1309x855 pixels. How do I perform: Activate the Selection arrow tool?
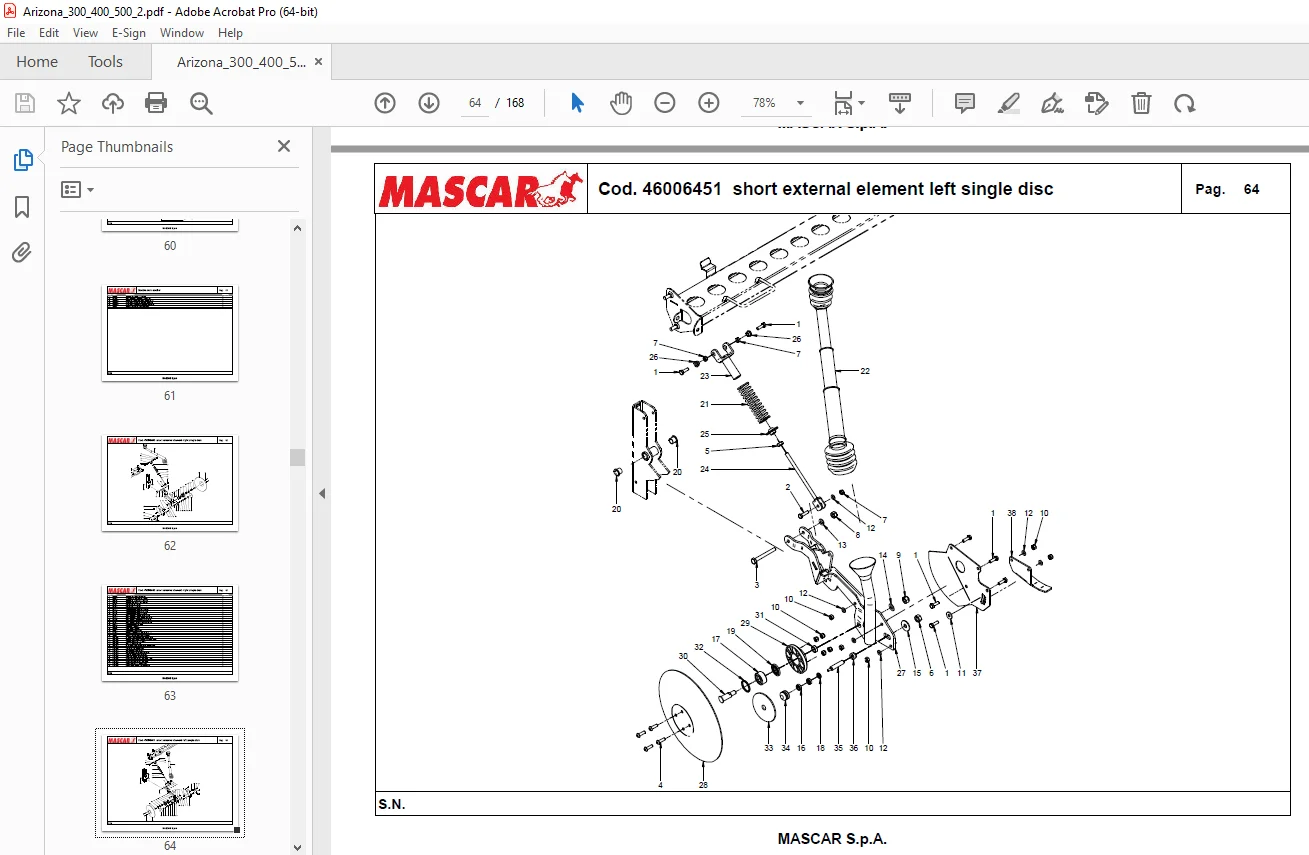coord(577,103)
